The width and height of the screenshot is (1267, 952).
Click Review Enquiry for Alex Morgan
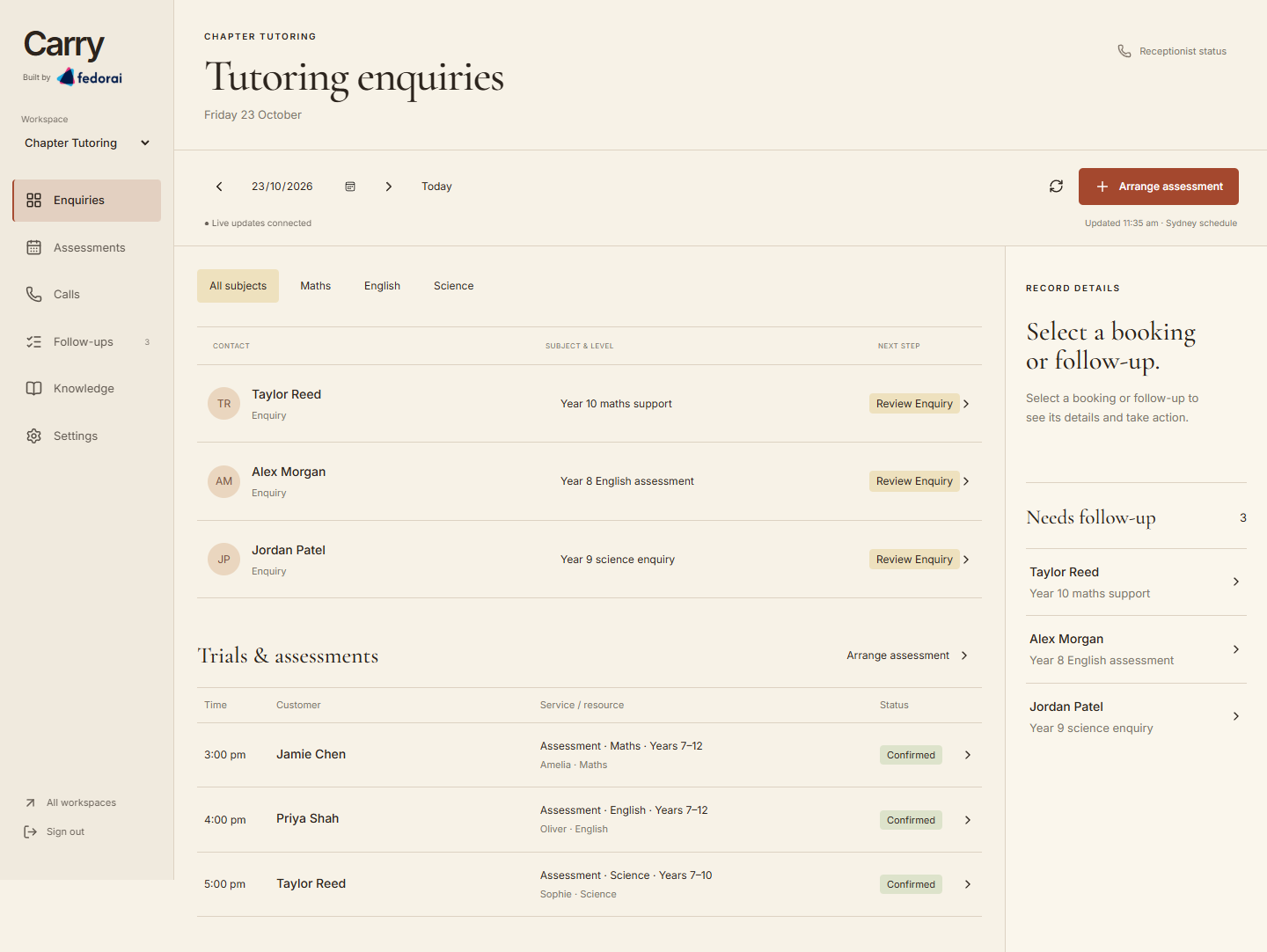point(914,481)
